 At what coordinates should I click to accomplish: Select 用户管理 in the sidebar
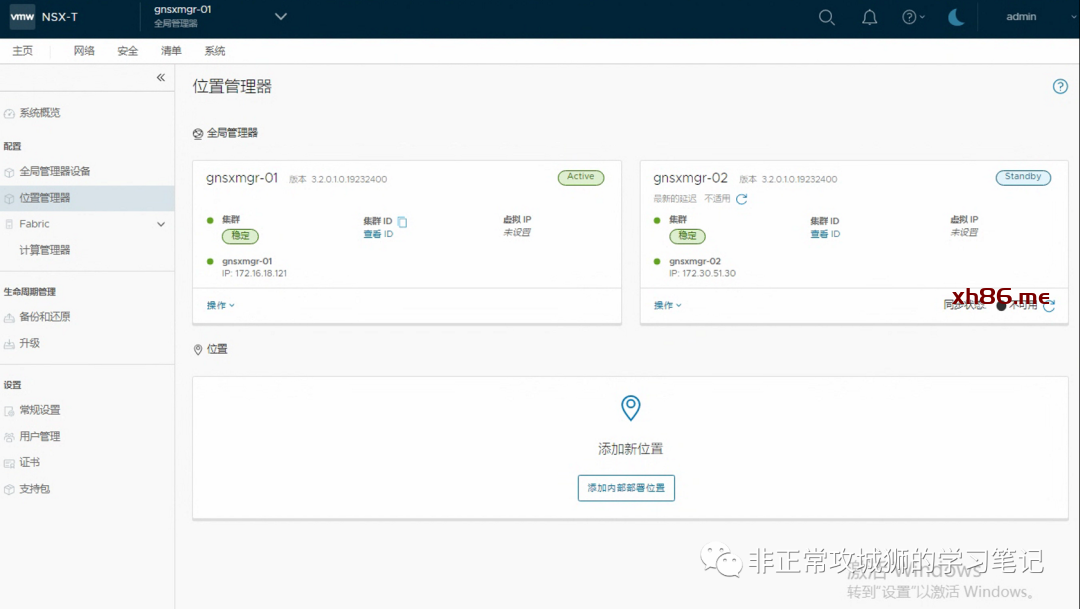40,436
